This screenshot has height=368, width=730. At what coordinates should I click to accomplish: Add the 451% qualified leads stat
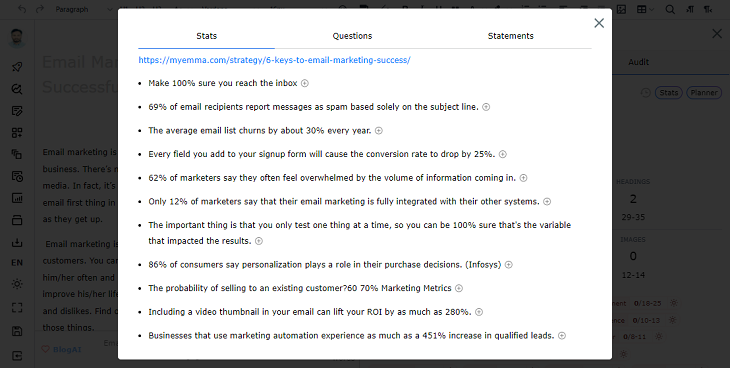(562, 336)
